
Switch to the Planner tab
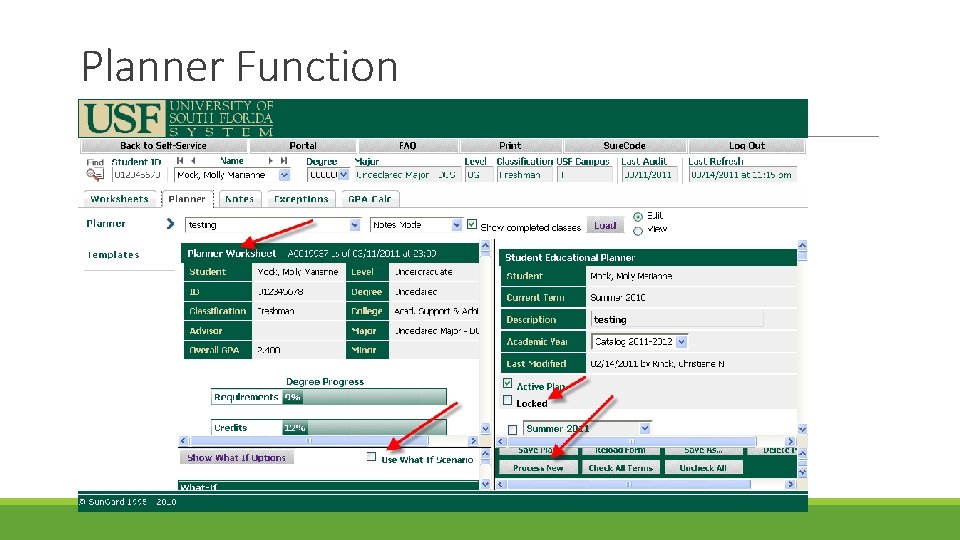[187, 199]
